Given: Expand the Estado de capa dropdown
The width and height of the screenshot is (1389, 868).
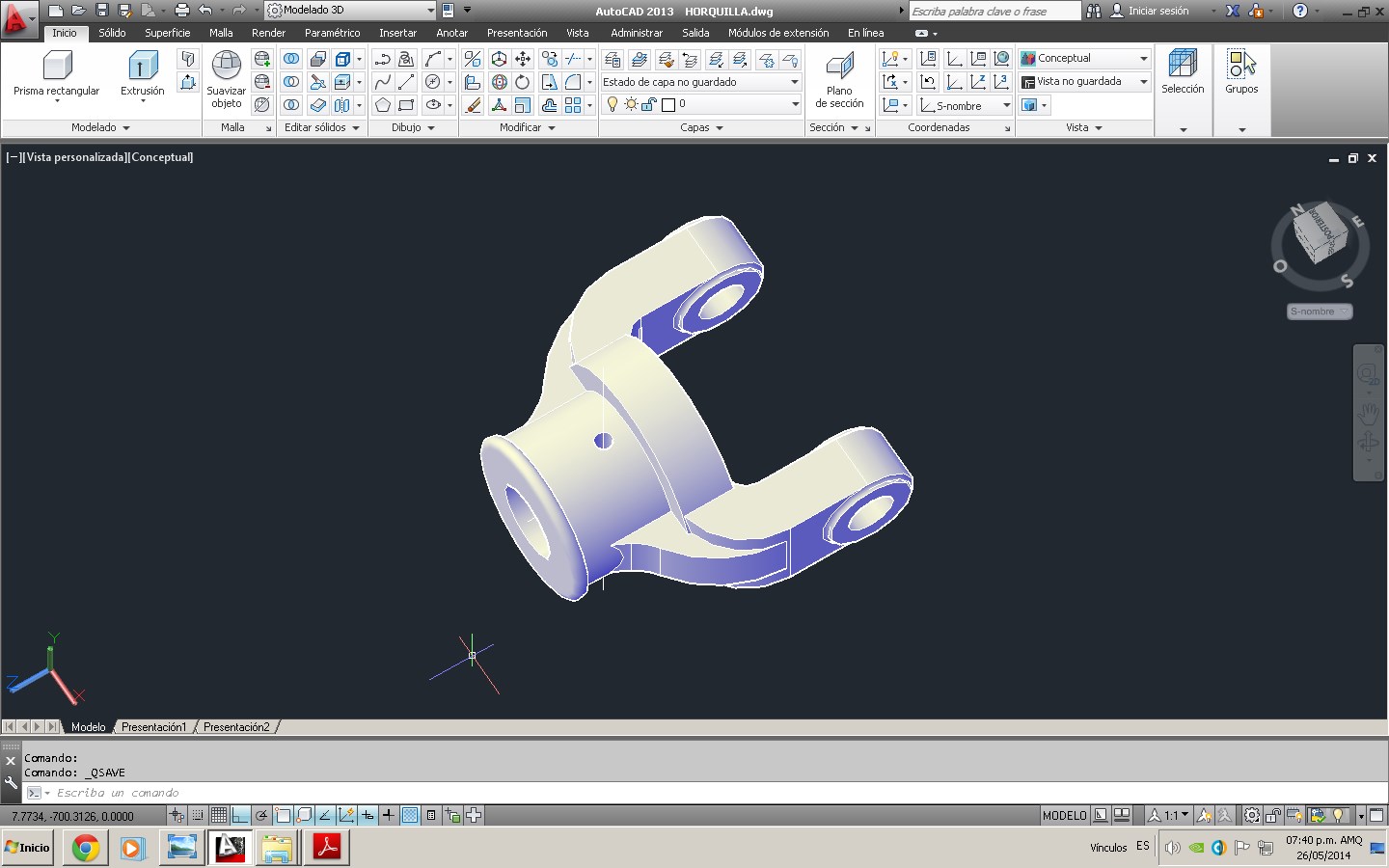Looking at the screenshot, I should (794, 82).
